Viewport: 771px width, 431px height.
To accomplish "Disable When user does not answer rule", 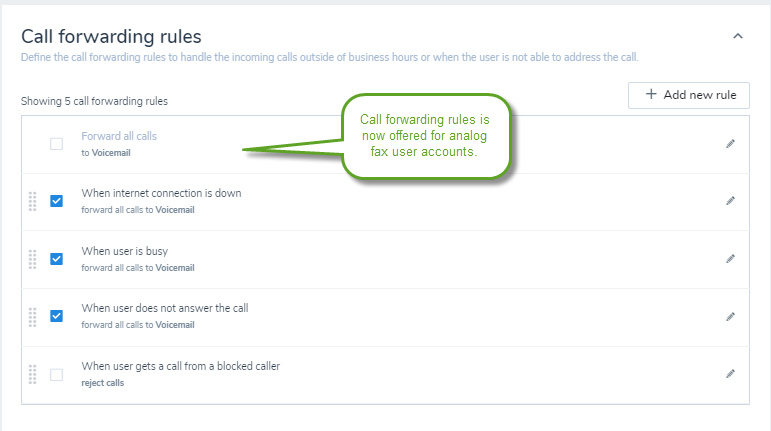I will click(57, 316).
